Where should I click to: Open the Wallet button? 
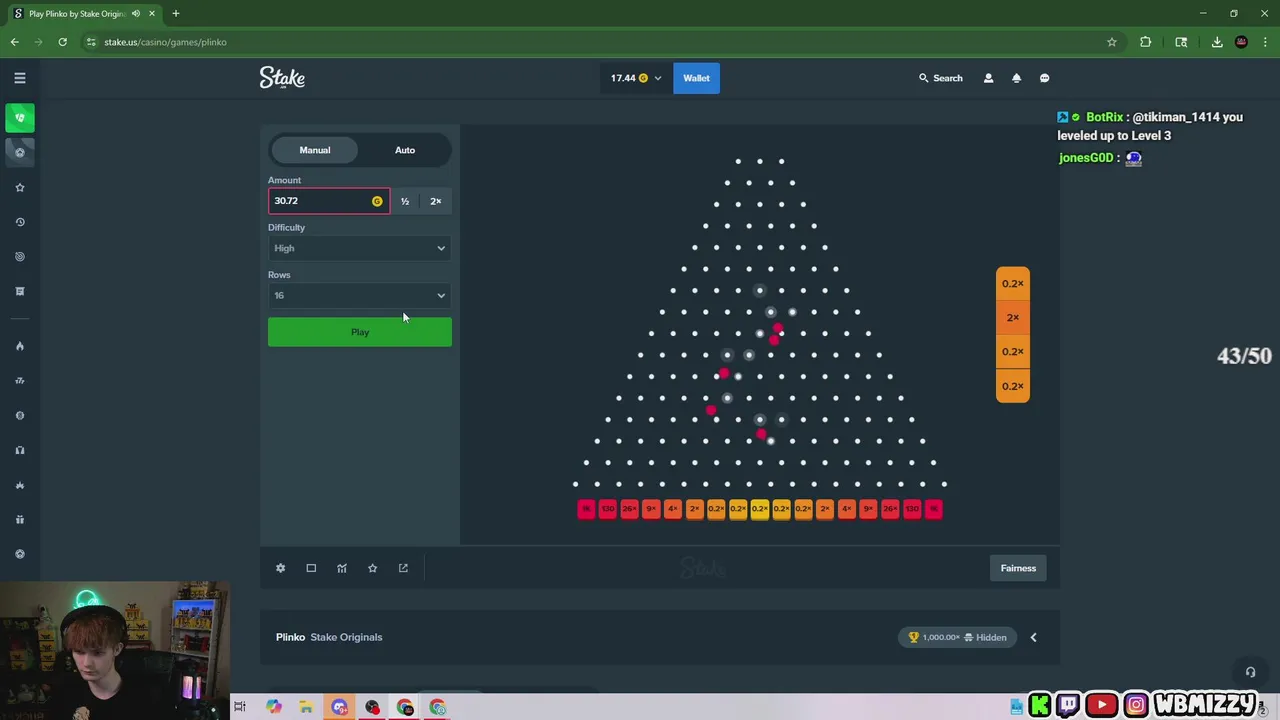696,78
